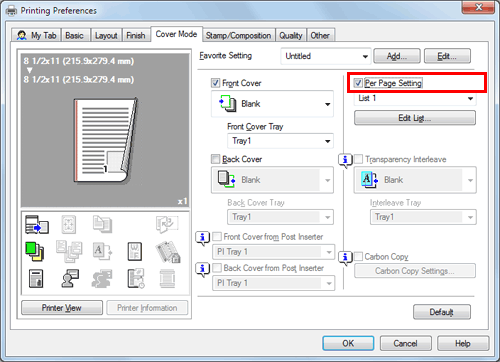Viewport: 500px width, 362px height.
Task: Enable the Back Cover checkbox
Action: pyautogui.click(x=216, y=159)
